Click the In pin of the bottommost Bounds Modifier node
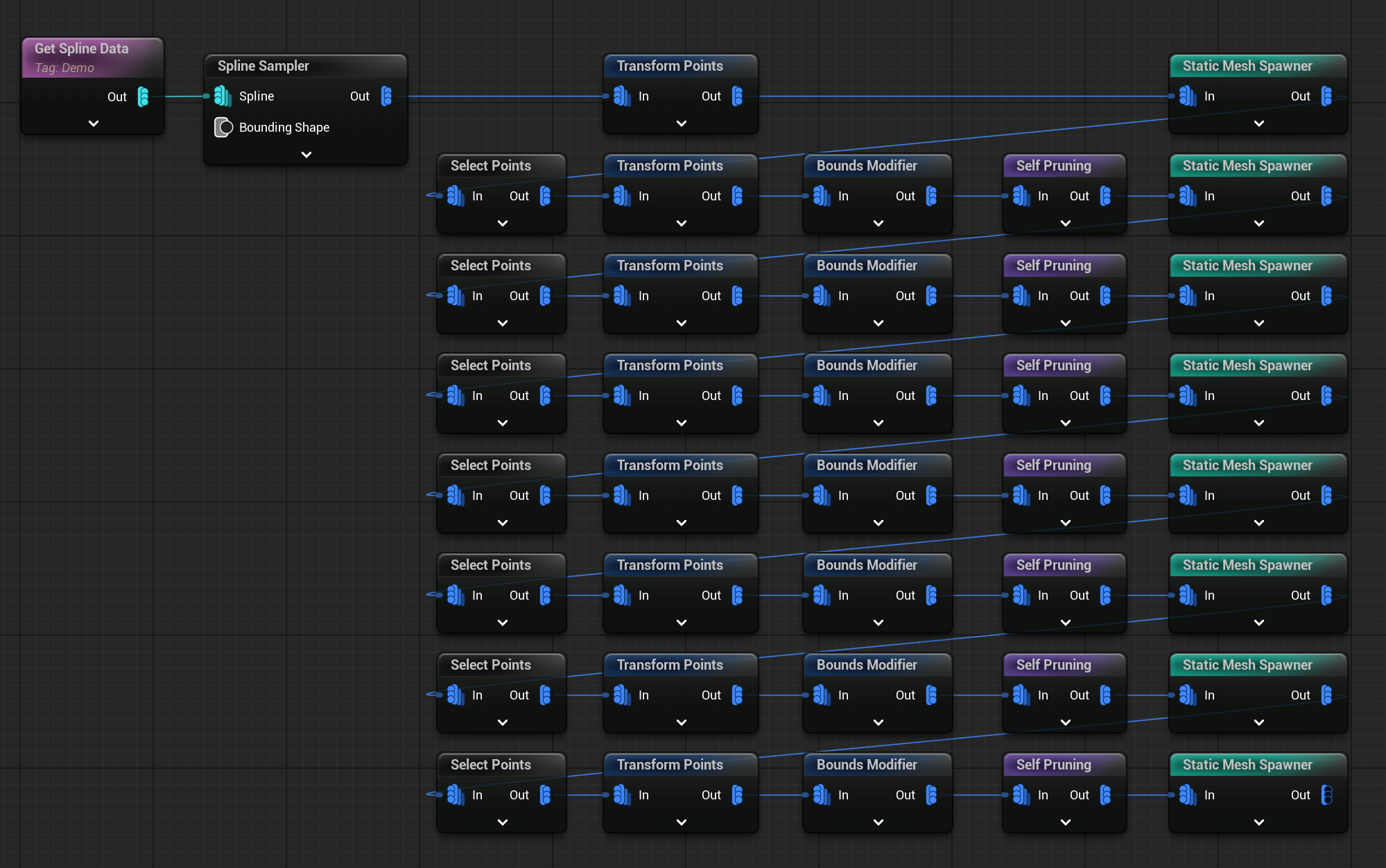The width and height of the screenshot is (1386, 868). [822, 795]
